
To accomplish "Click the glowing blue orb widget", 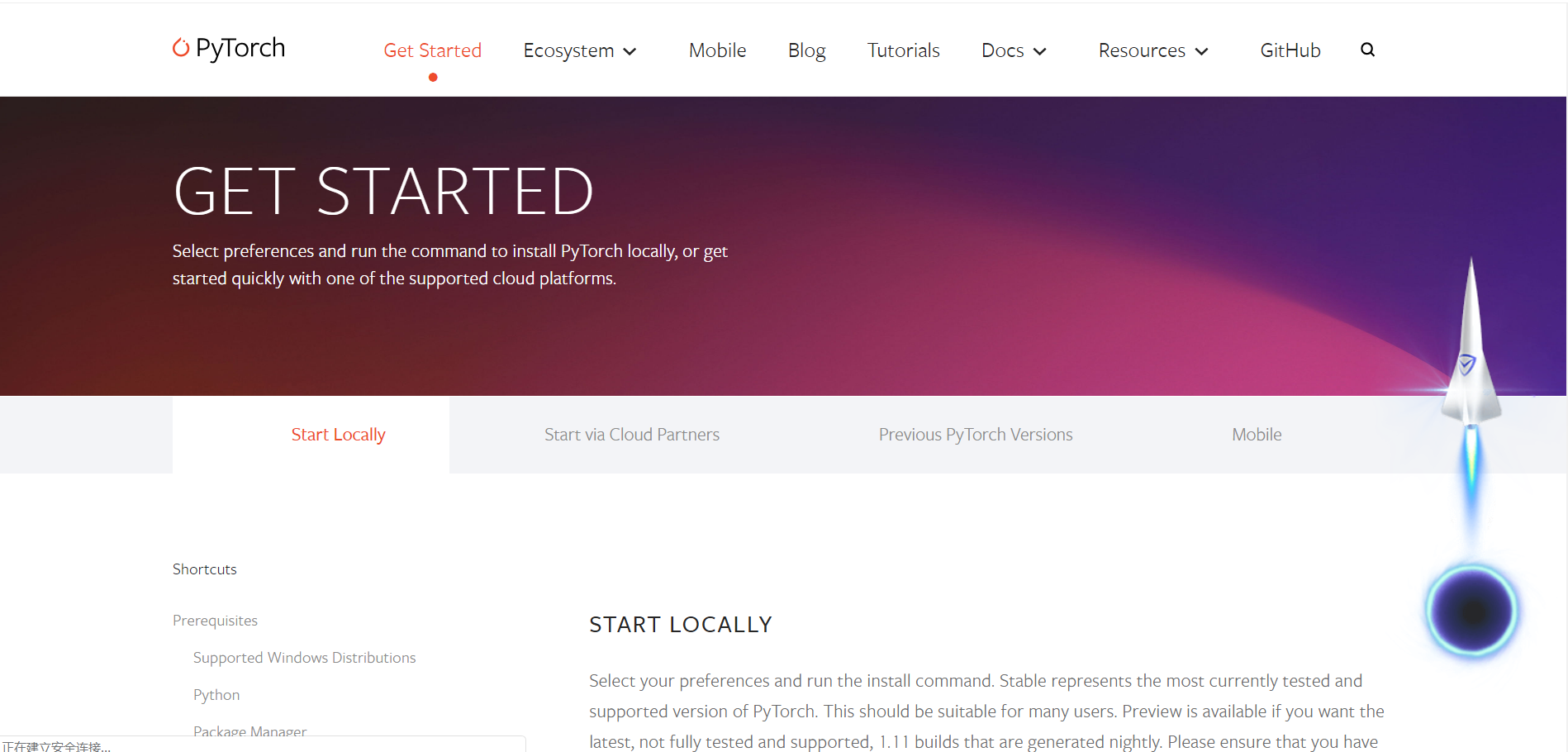I will click(x=1472, y=612).
